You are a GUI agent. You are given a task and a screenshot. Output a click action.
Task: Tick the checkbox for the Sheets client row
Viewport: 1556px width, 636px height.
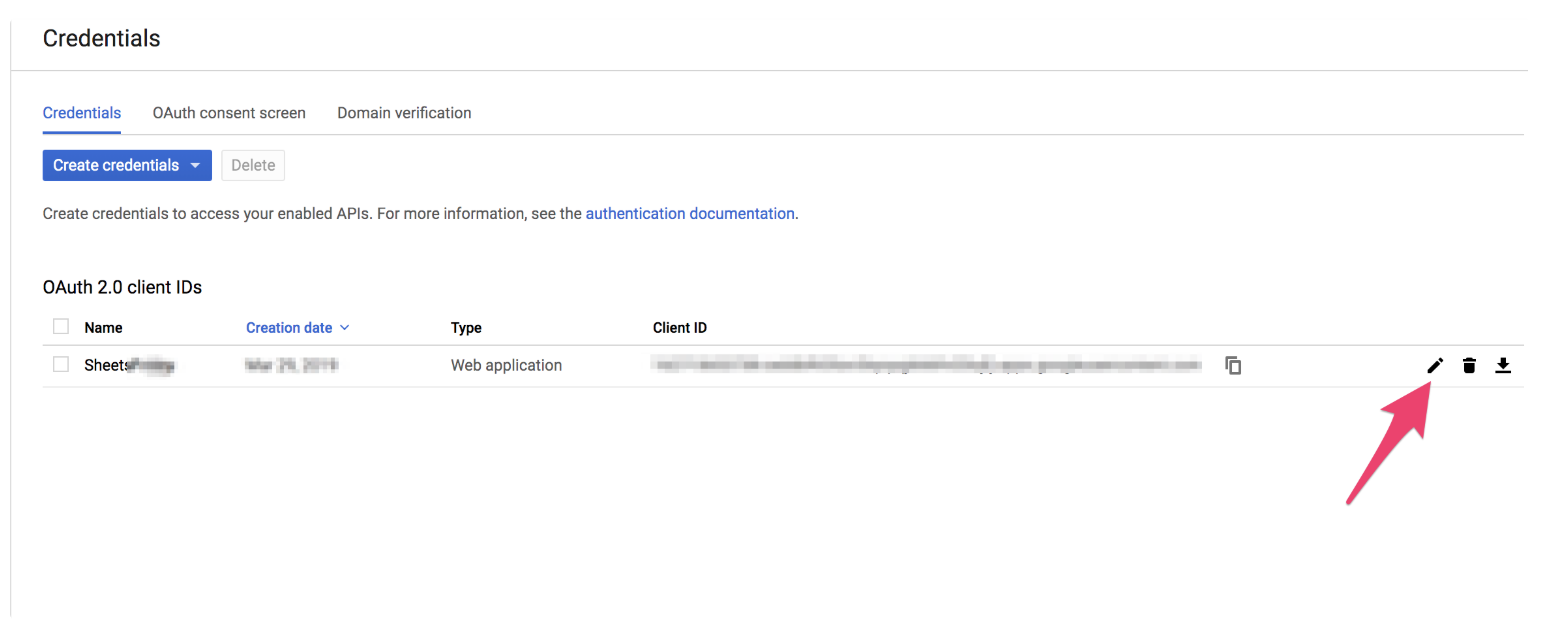point(61,365)
